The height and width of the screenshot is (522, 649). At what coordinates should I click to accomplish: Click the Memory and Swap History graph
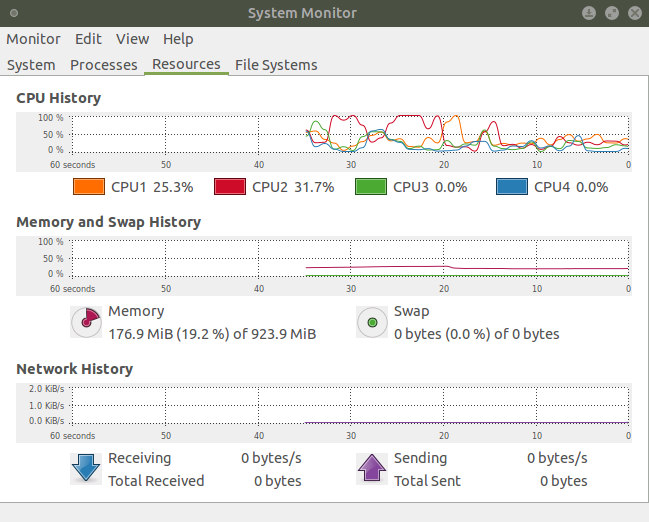click(350, 258)
